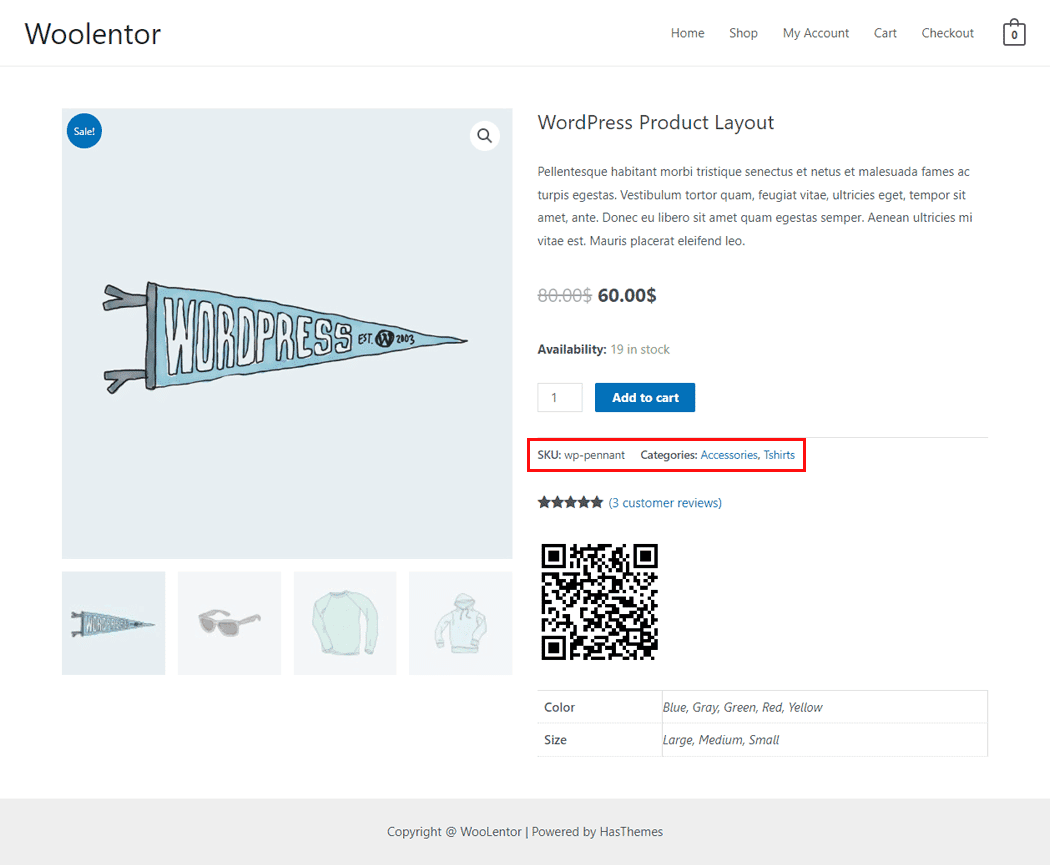Click the blue Sale! badge
This screenshot has height=865, width=1050.
pyautogui.click(x=84, y=131)
